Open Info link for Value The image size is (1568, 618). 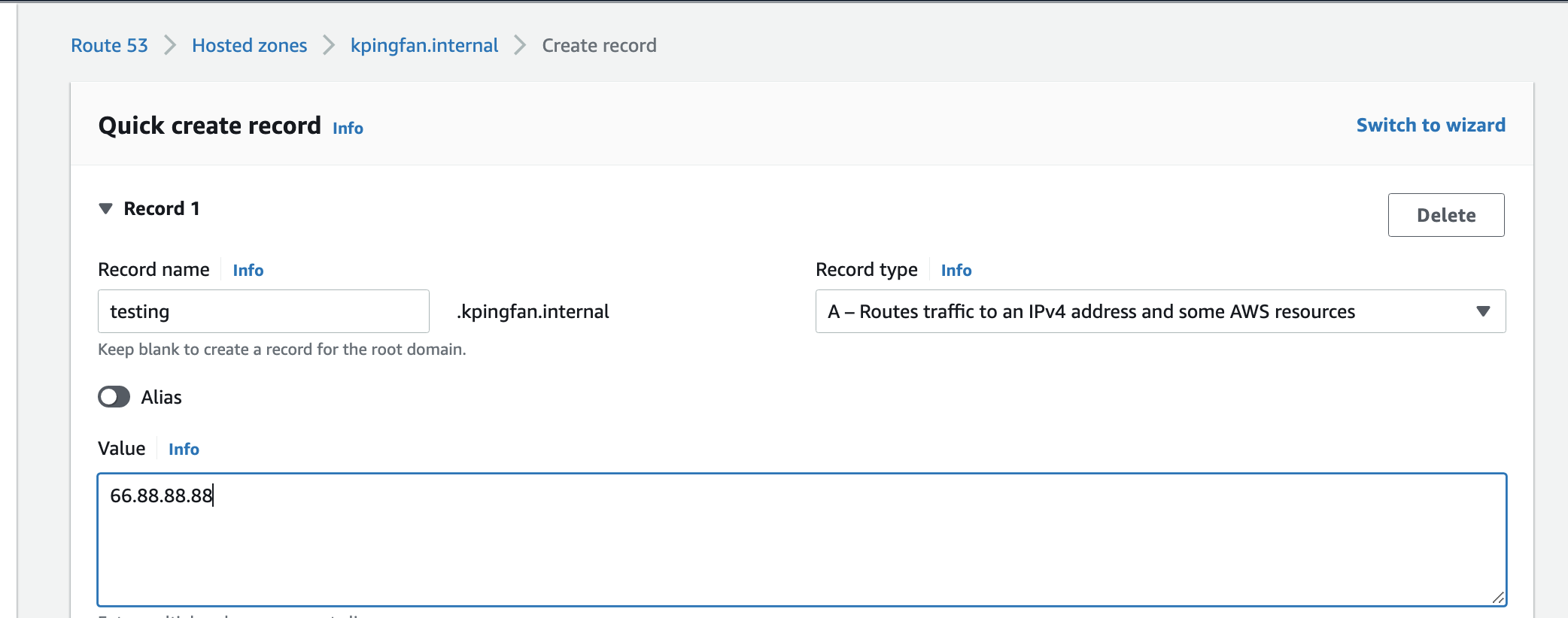[184, 449]
